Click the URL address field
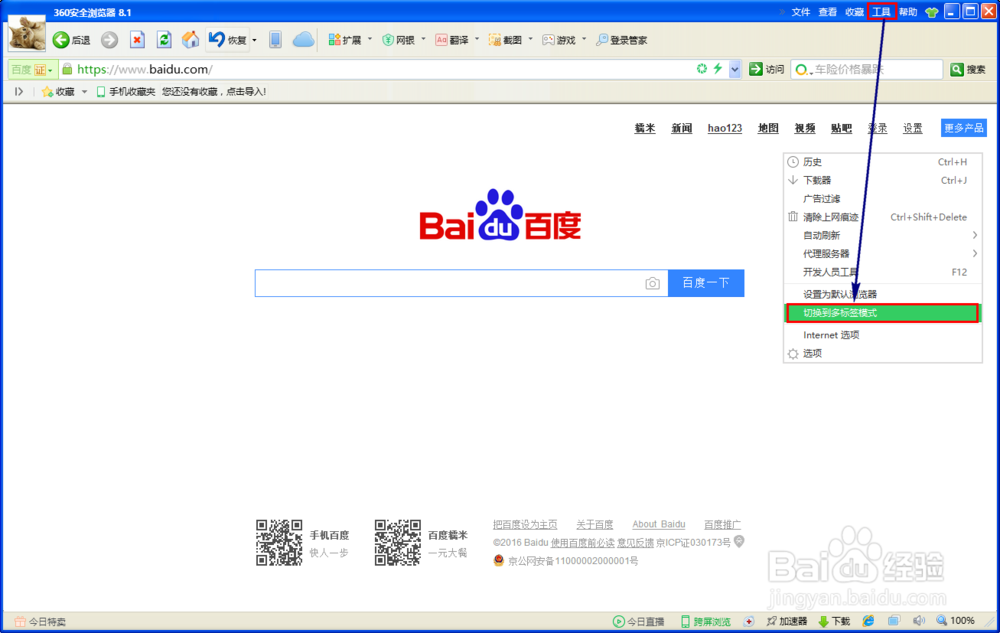This screenshot has height=633, width=1000. click(383, 69)
